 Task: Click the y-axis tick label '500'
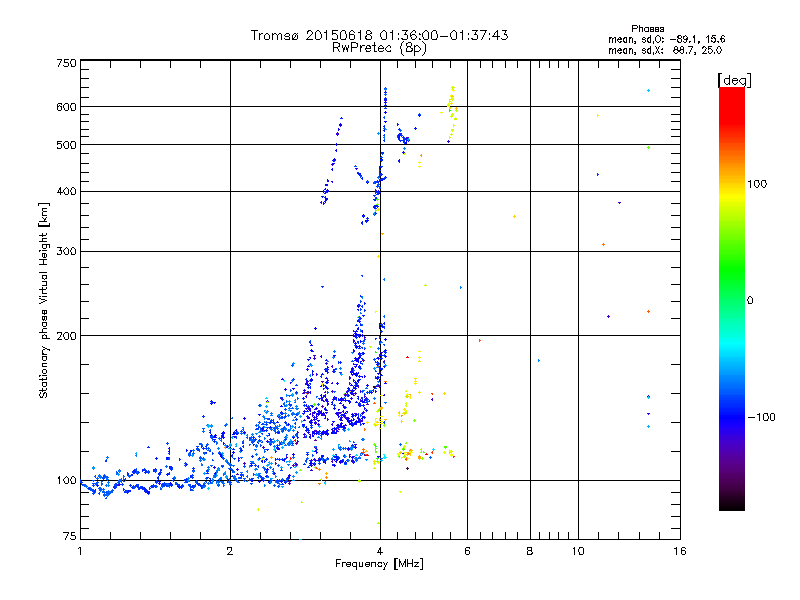point(66,145)
